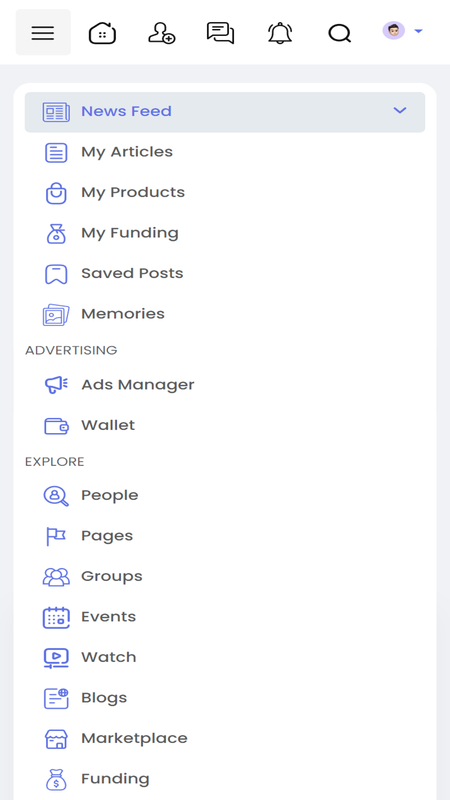This screenshot has height=800, width=450.
Task: Open the user avatar dropdown
Action: click(403, 31)
